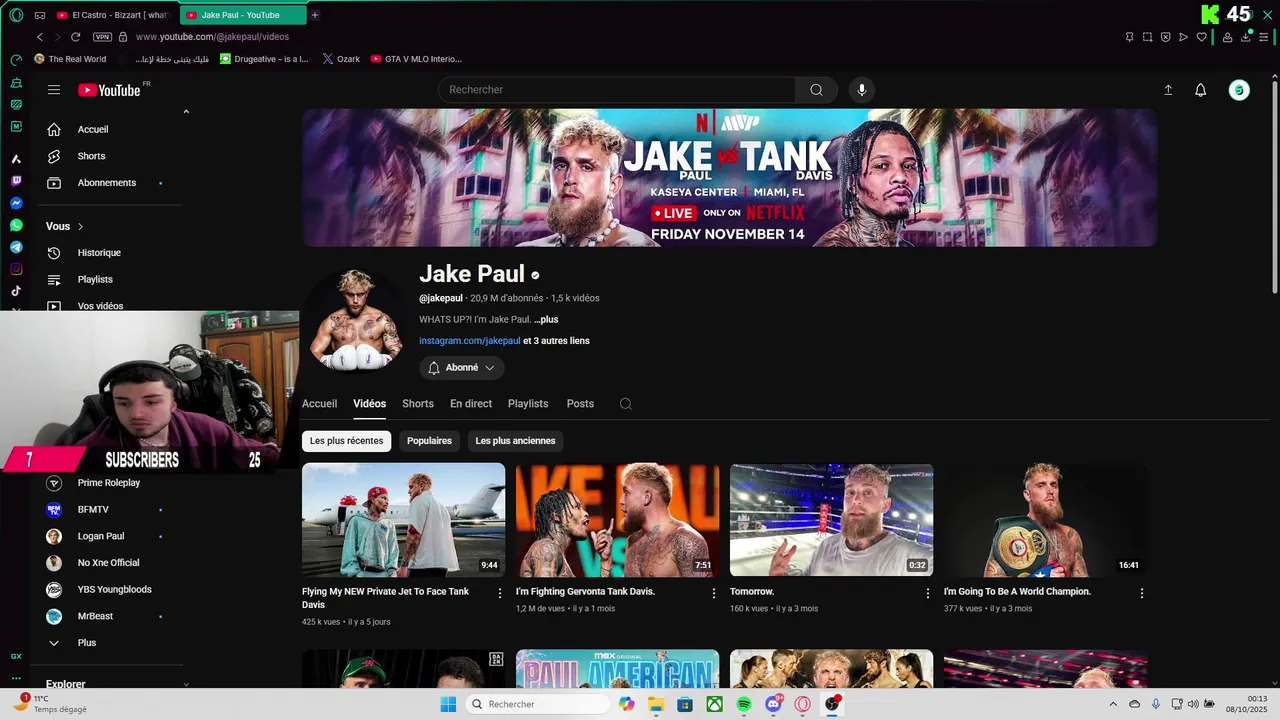Click the heart bookmark icon in toolbar
Screen dimensions: 1280x720
(1202, 37)
